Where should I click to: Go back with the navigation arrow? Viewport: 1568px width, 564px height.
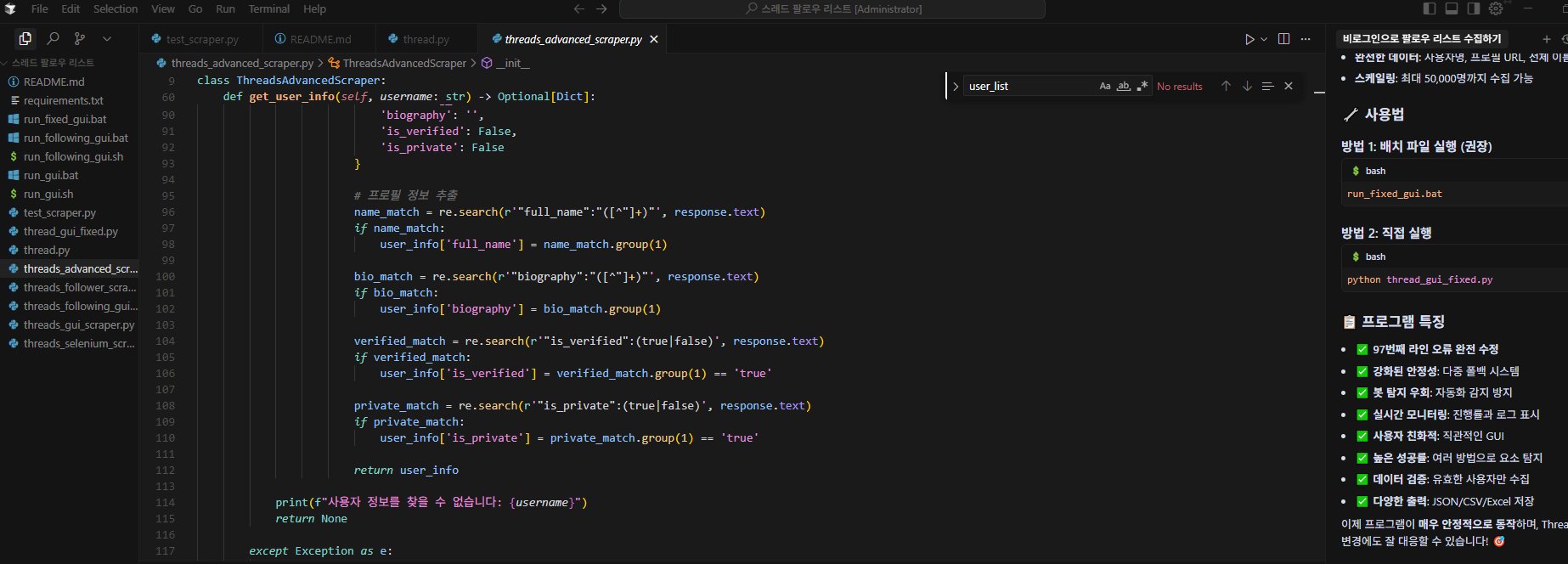point(579,8)
